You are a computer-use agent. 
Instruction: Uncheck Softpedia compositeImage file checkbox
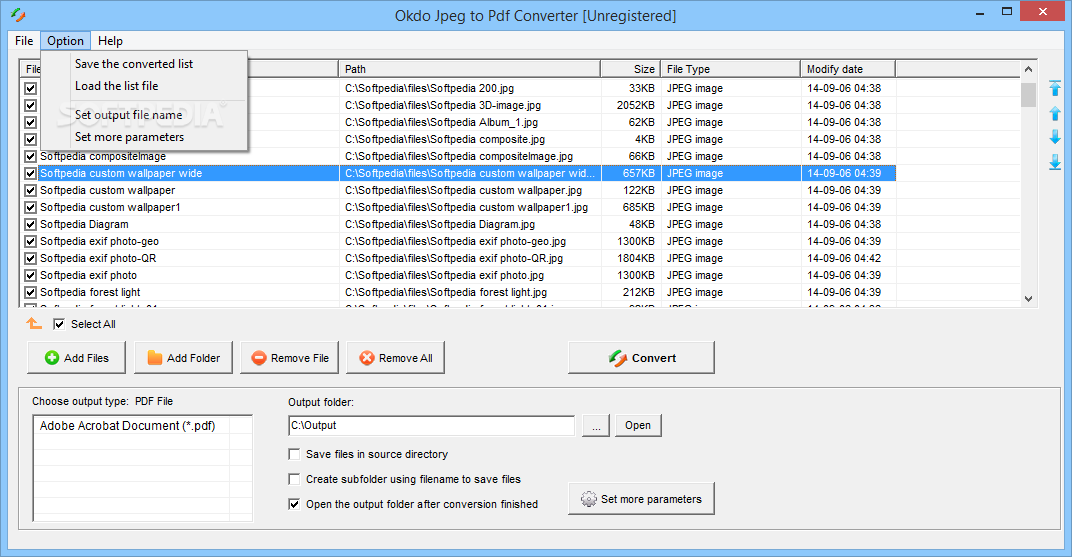coord(30,157)
